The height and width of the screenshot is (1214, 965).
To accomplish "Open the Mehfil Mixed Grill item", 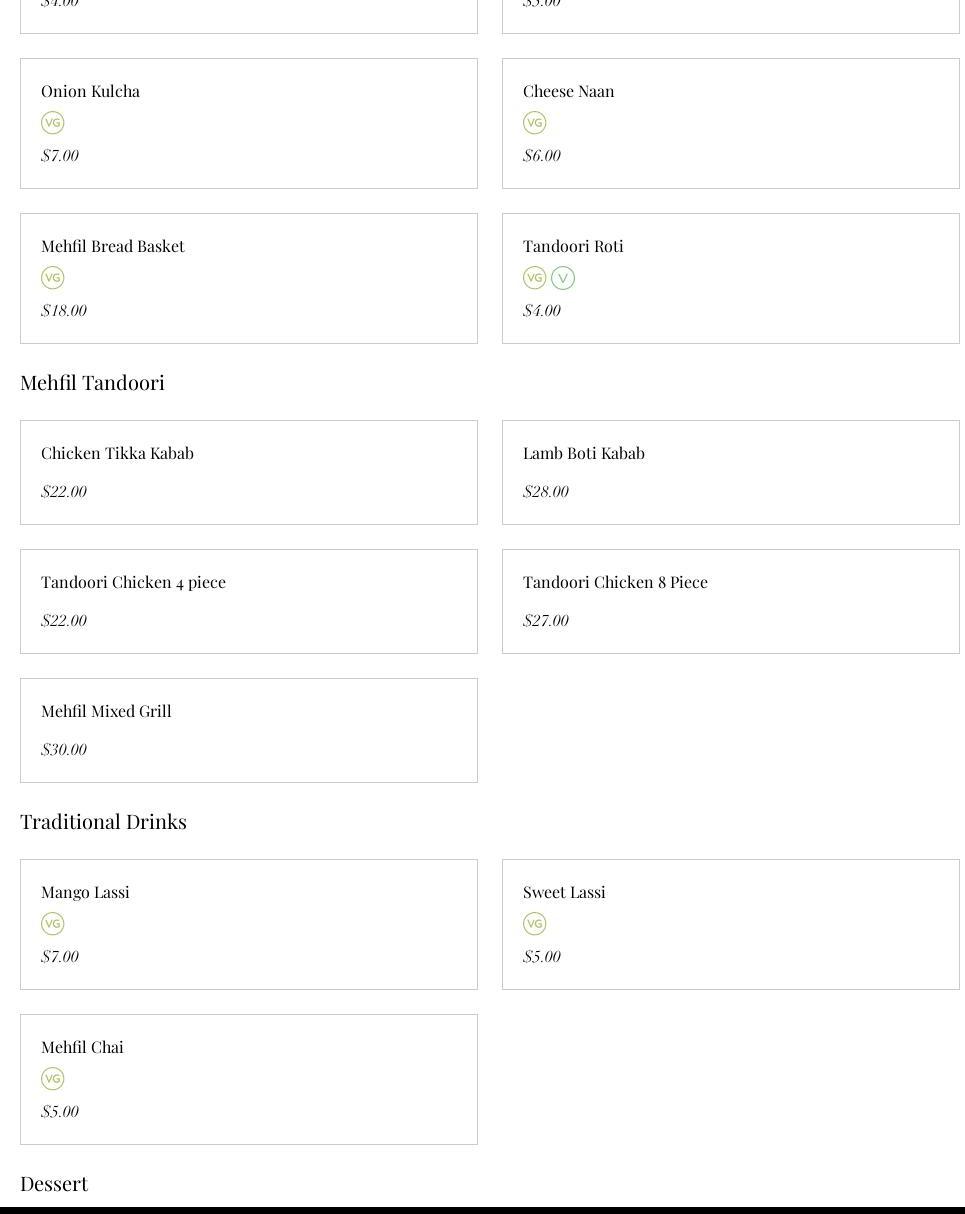I will [249, 730].
